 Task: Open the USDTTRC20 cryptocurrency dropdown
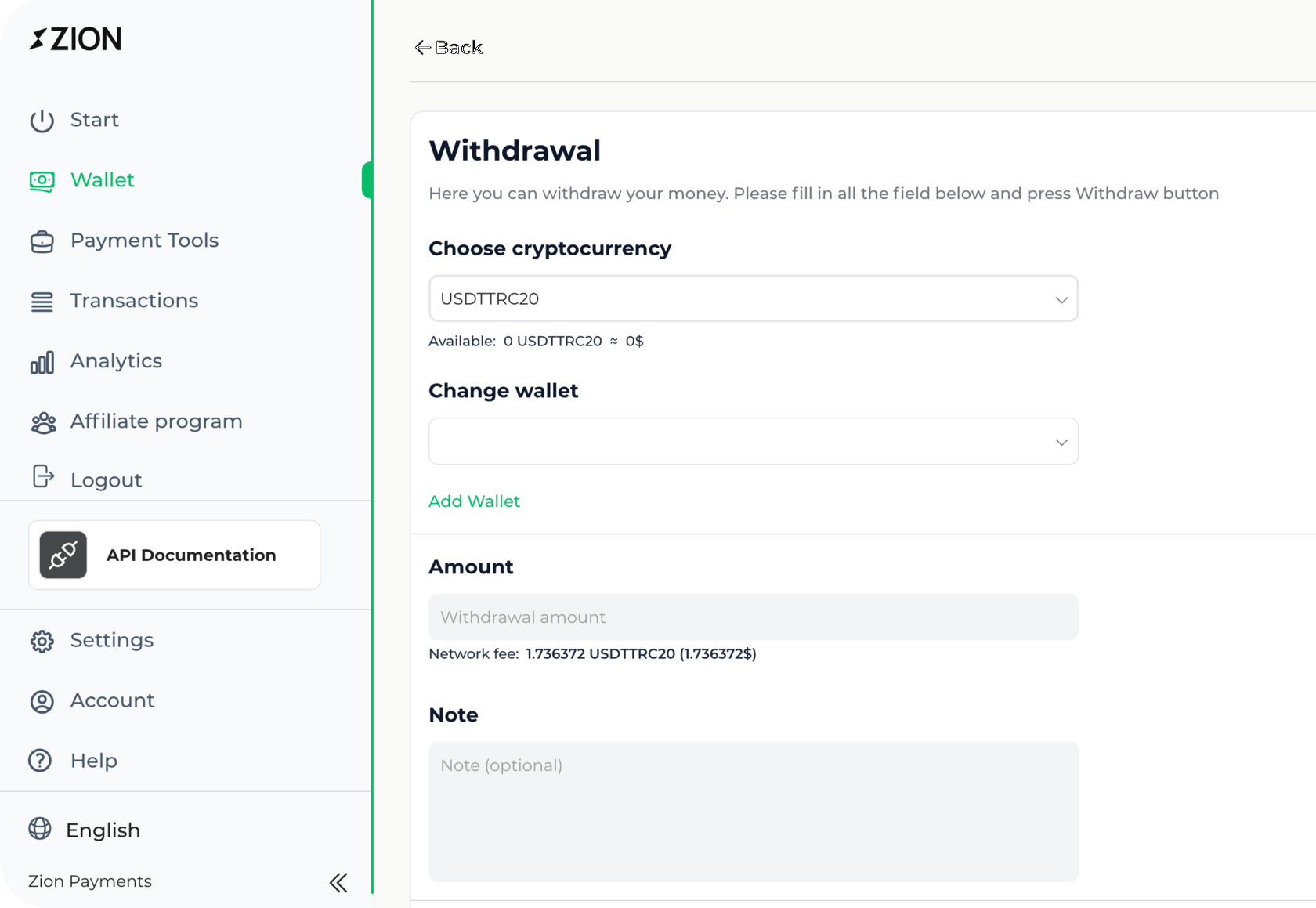click(753, 298)
